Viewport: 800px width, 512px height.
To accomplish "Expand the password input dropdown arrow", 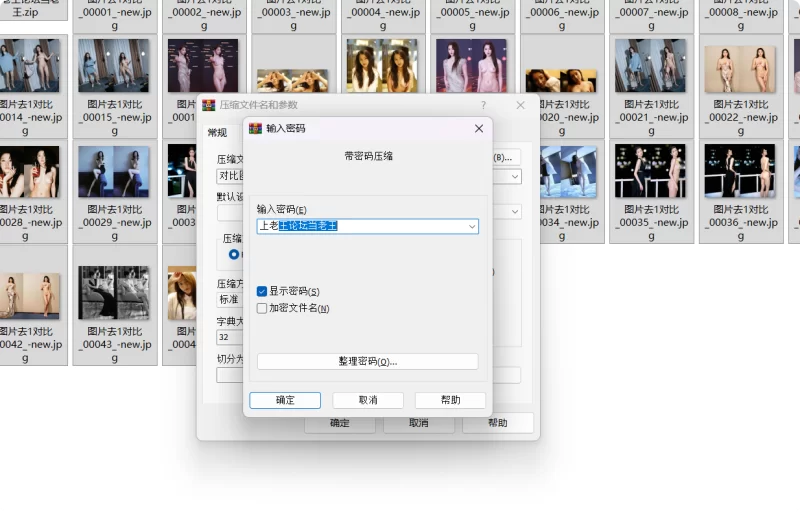I will click(x=472, y=226).
